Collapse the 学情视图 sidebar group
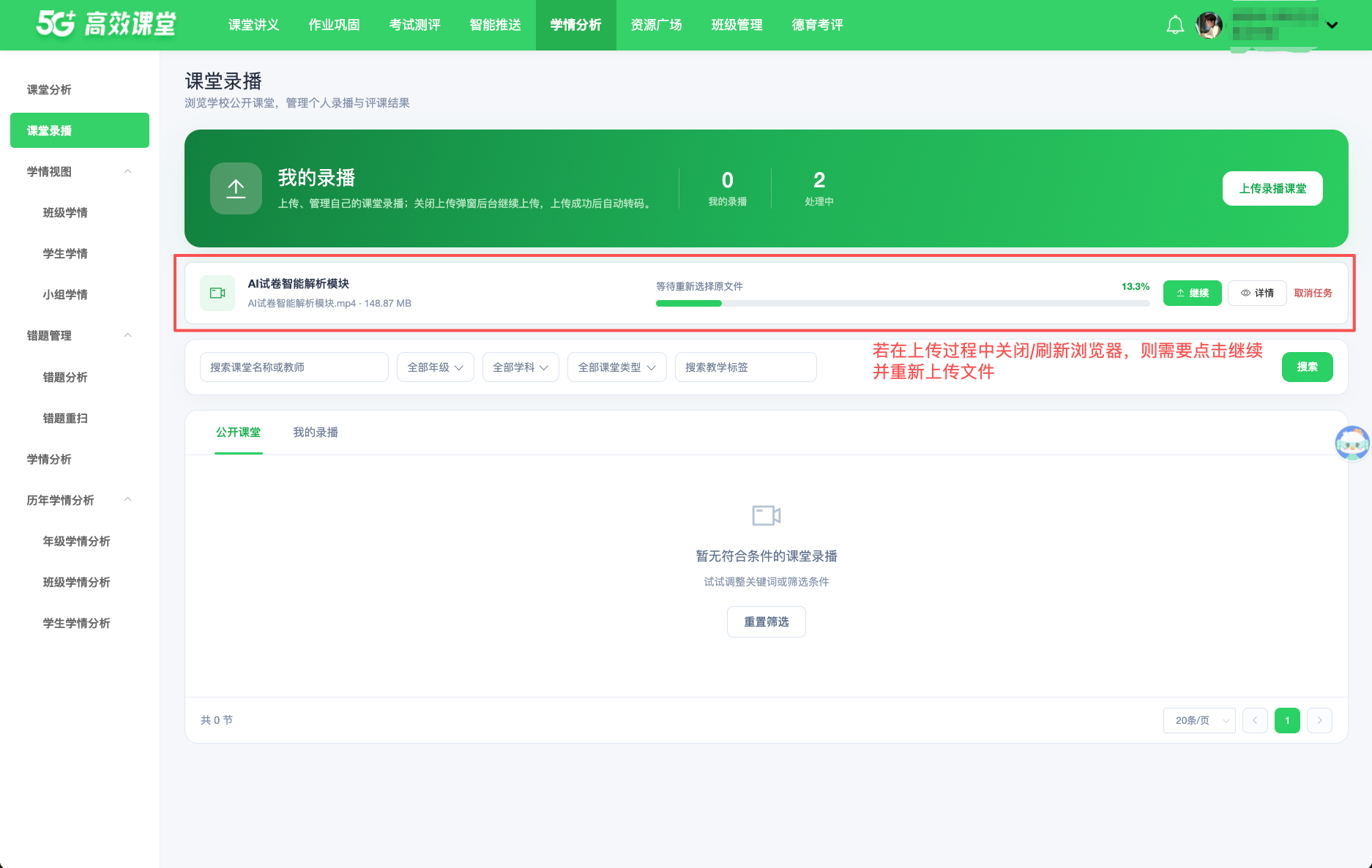 pyautogui.click(x=80, y=171)
